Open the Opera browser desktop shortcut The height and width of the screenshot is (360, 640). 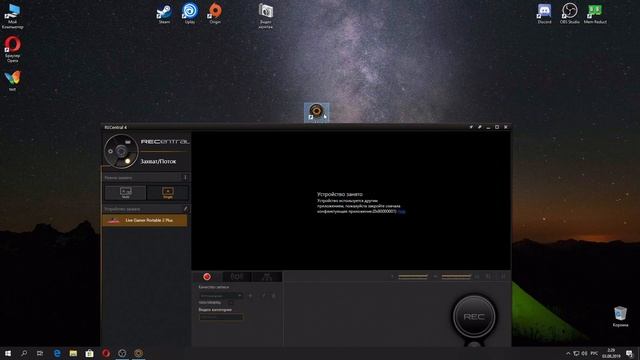coord(12,49)
